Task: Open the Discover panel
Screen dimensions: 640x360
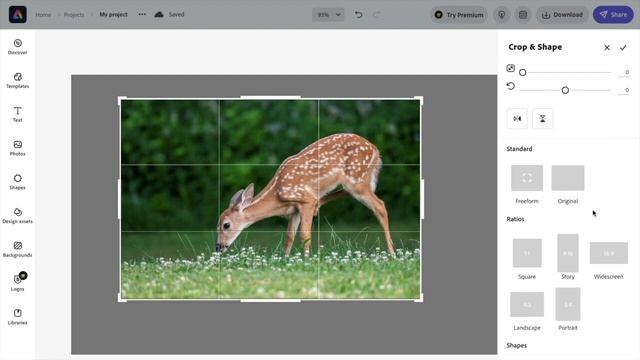Action: (18, 47)
